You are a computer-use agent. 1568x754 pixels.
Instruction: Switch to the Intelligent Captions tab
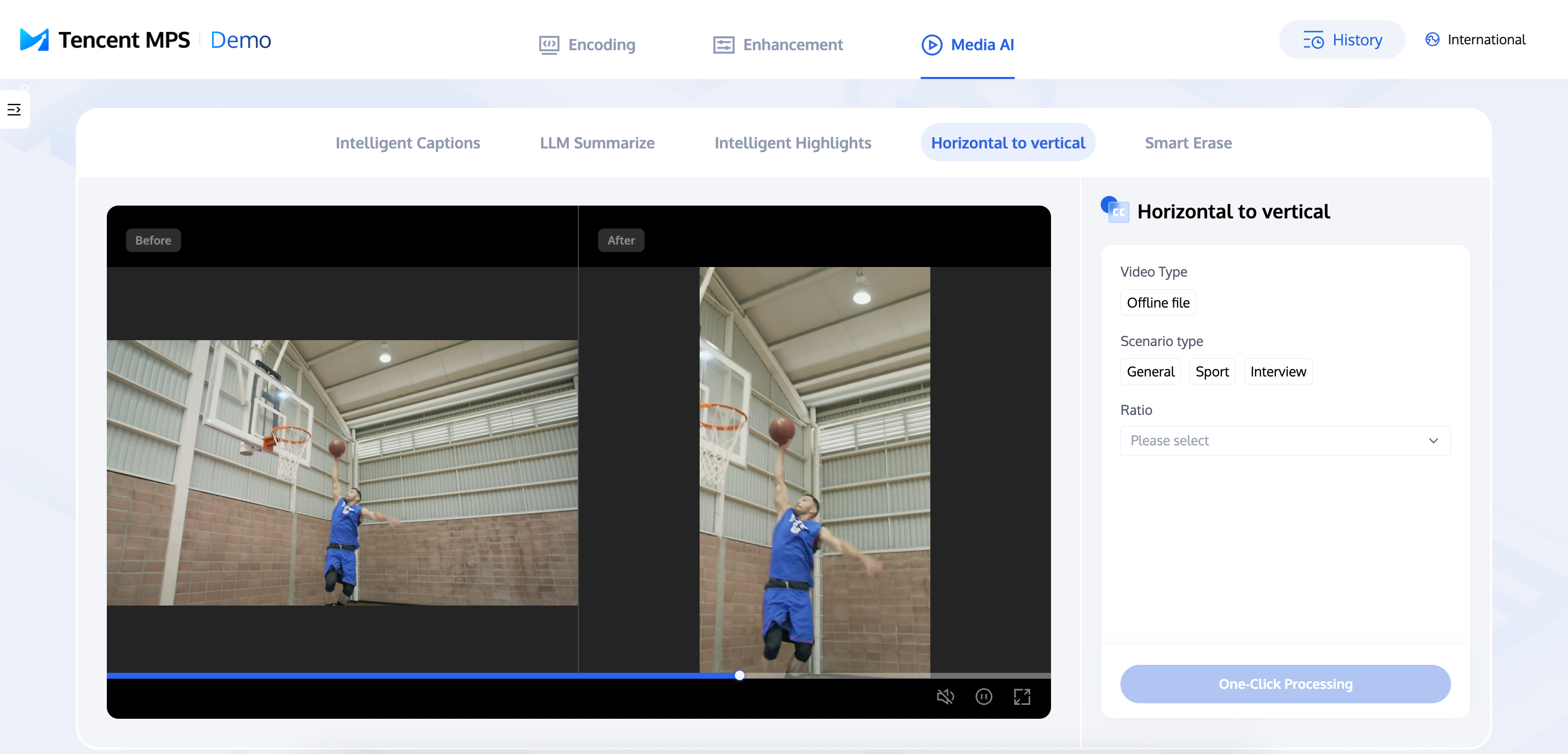(x=407, y=143)
